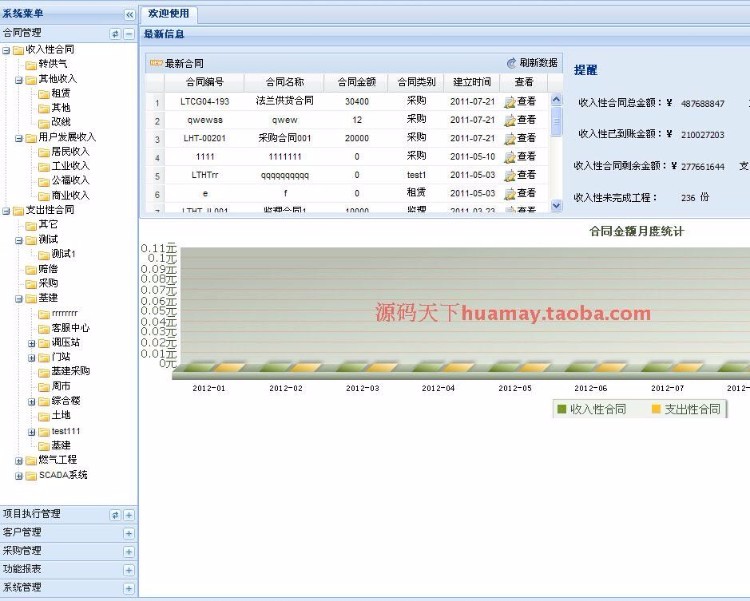Expand the 燃气工程 tree node

pyautogui.click(x=19, y=461)
